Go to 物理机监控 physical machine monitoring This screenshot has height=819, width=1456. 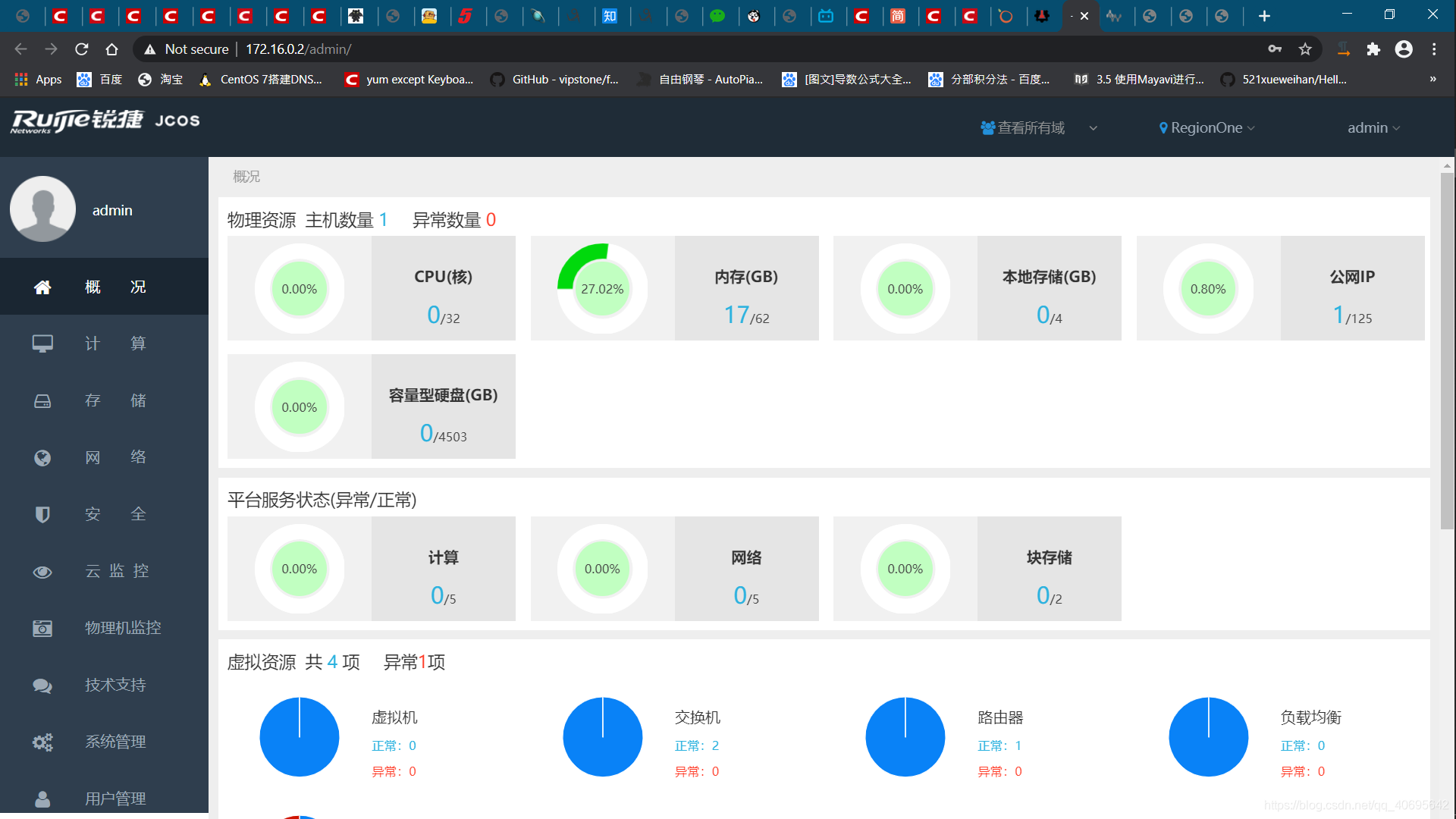tap(104, 628)
